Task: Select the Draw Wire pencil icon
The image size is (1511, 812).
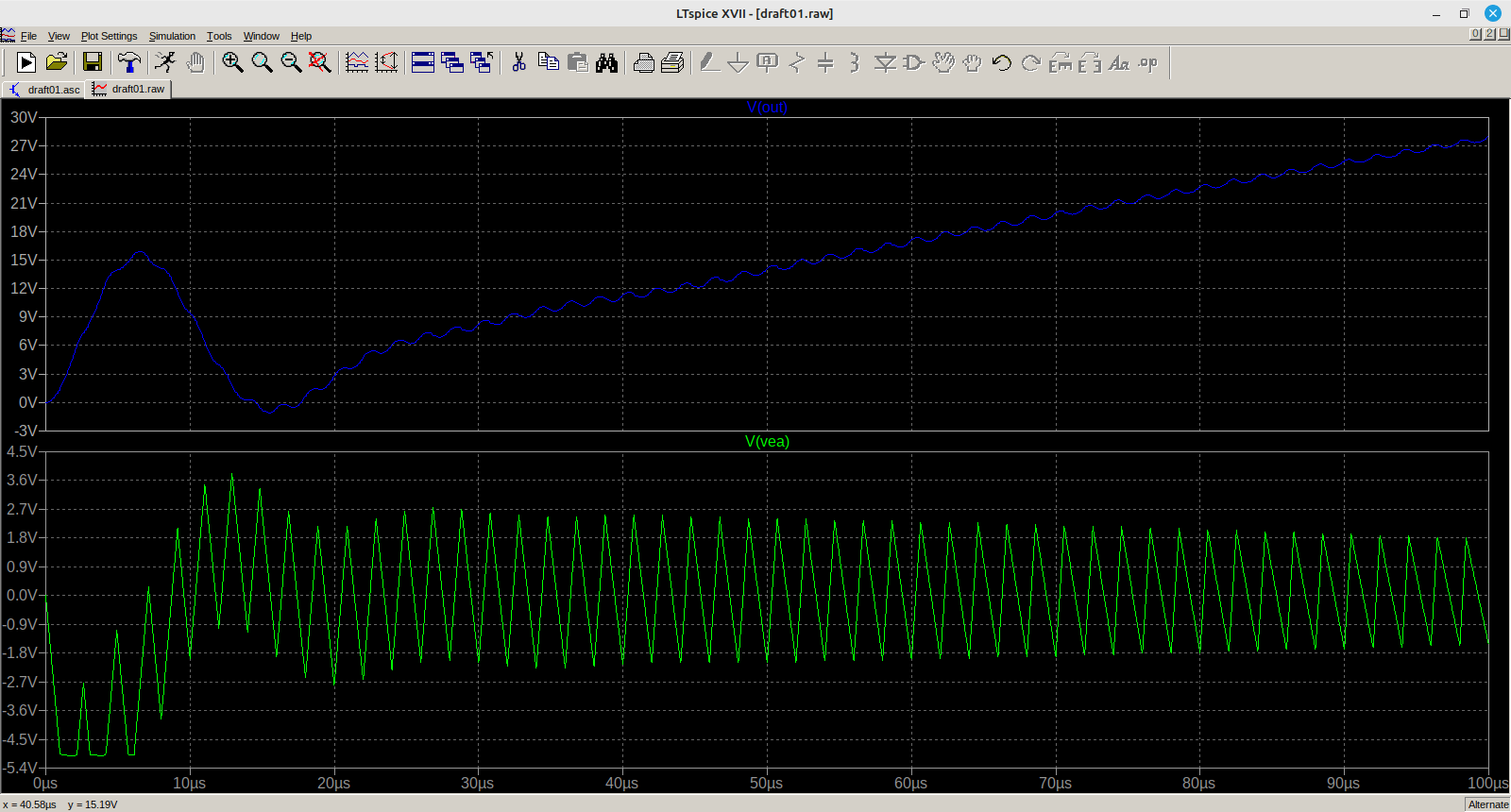Action: [710, 62]
